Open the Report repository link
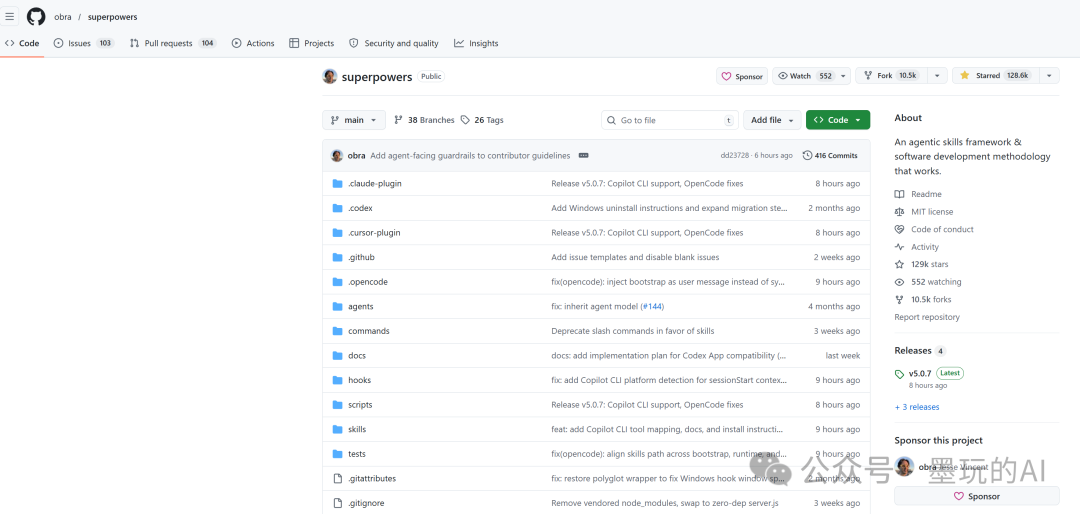Image resolution: width=1080 pixels, height=514 pixels. click(927, 317)
